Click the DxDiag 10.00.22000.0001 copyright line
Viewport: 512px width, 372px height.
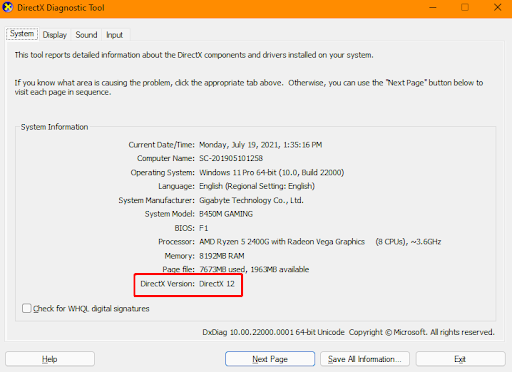click(348, 332)
